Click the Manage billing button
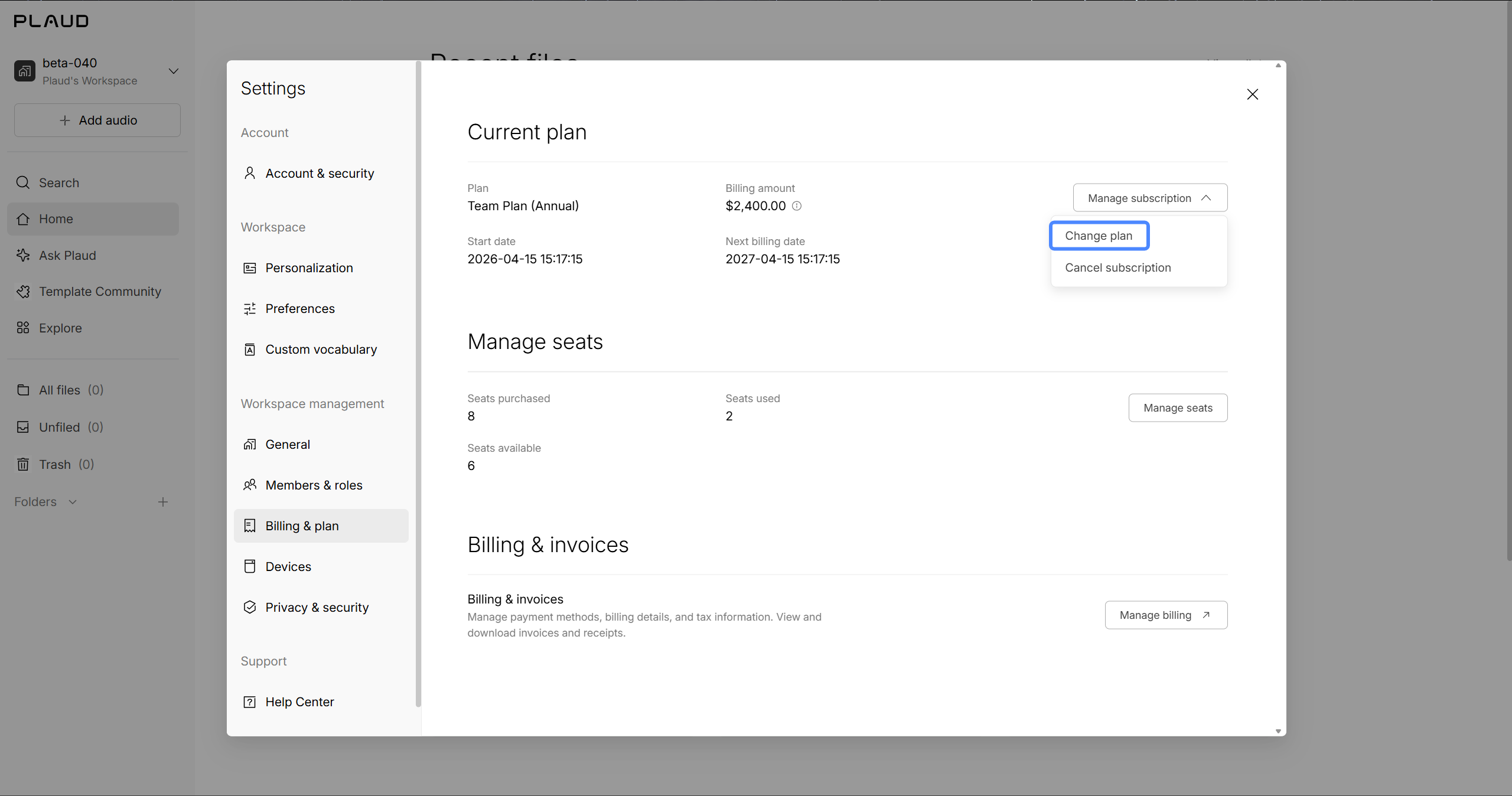Image resolution: width=1512 pixels, height=796 pixels. (1166, 615)
